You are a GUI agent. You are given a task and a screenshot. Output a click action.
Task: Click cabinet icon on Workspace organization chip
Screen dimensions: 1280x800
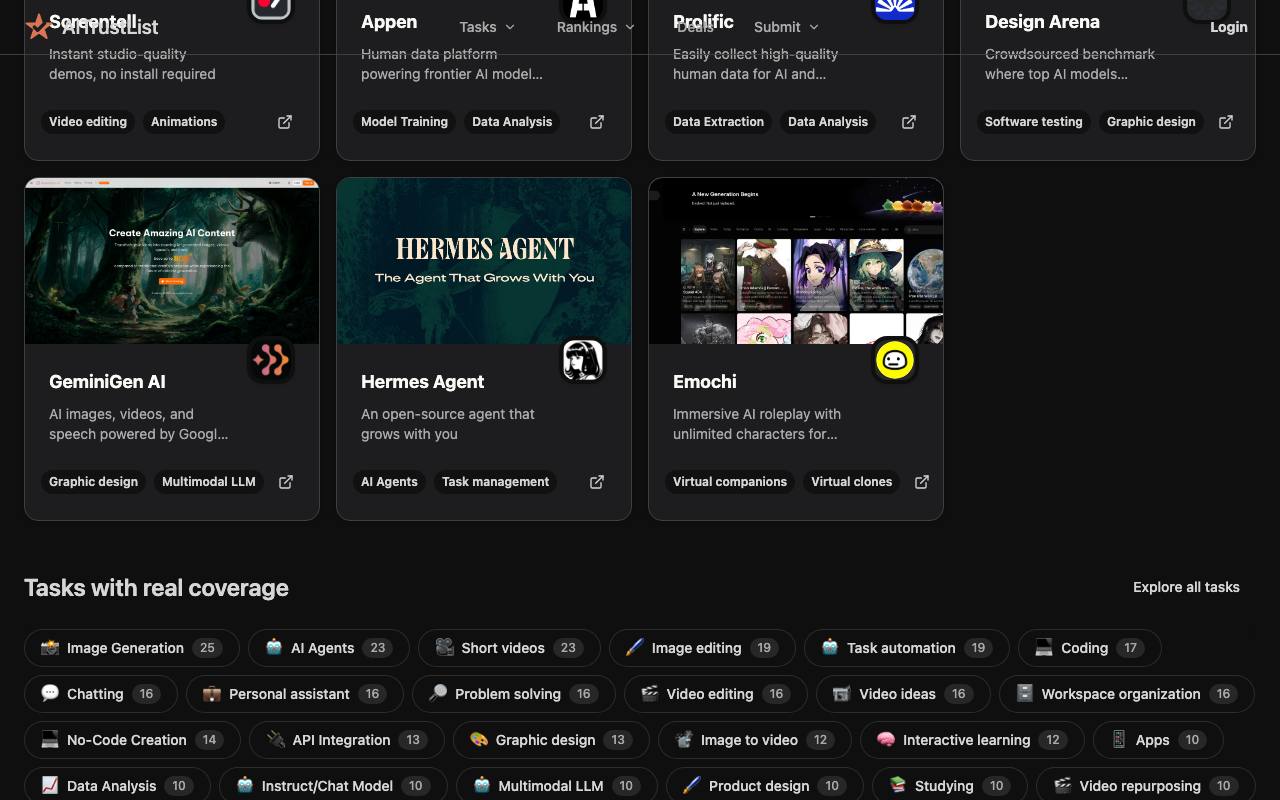click(x=1025, y=694)
